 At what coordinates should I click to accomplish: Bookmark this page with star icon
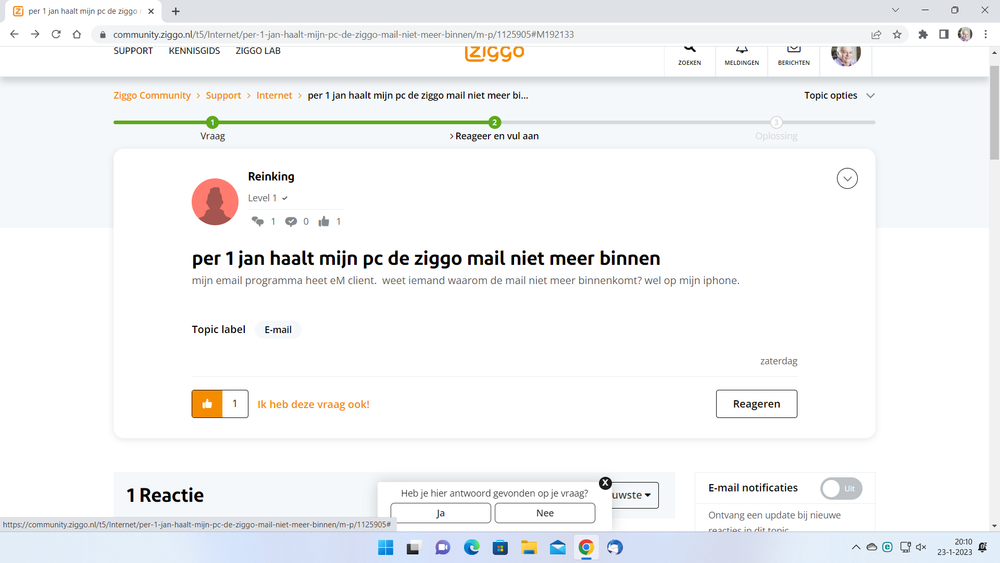(897, 34)
